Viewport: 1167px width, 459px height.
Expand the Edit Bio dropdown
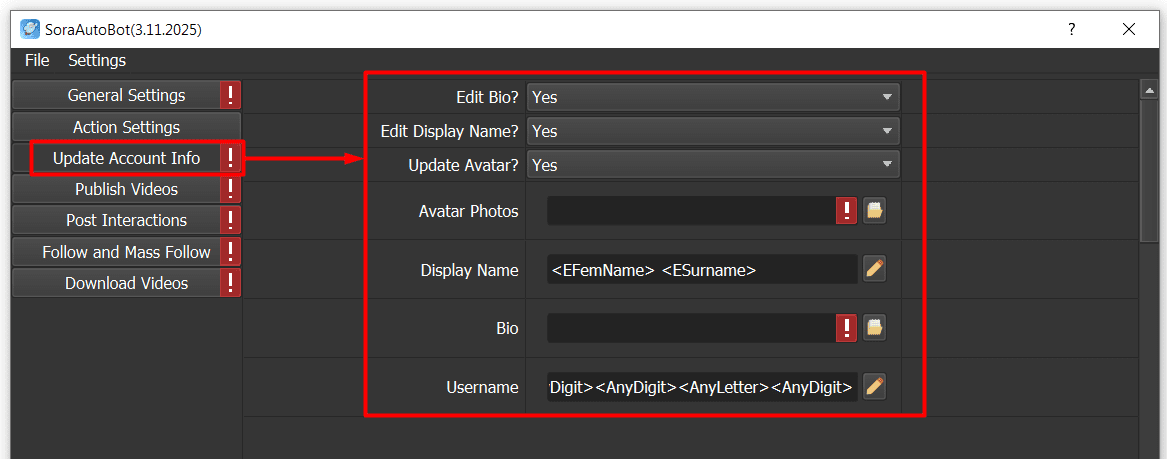(x=713, y=97)
